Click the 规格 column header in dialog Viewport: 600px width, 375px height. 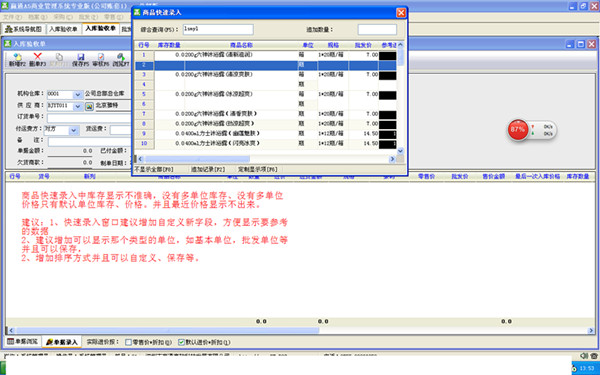[333, 45]
